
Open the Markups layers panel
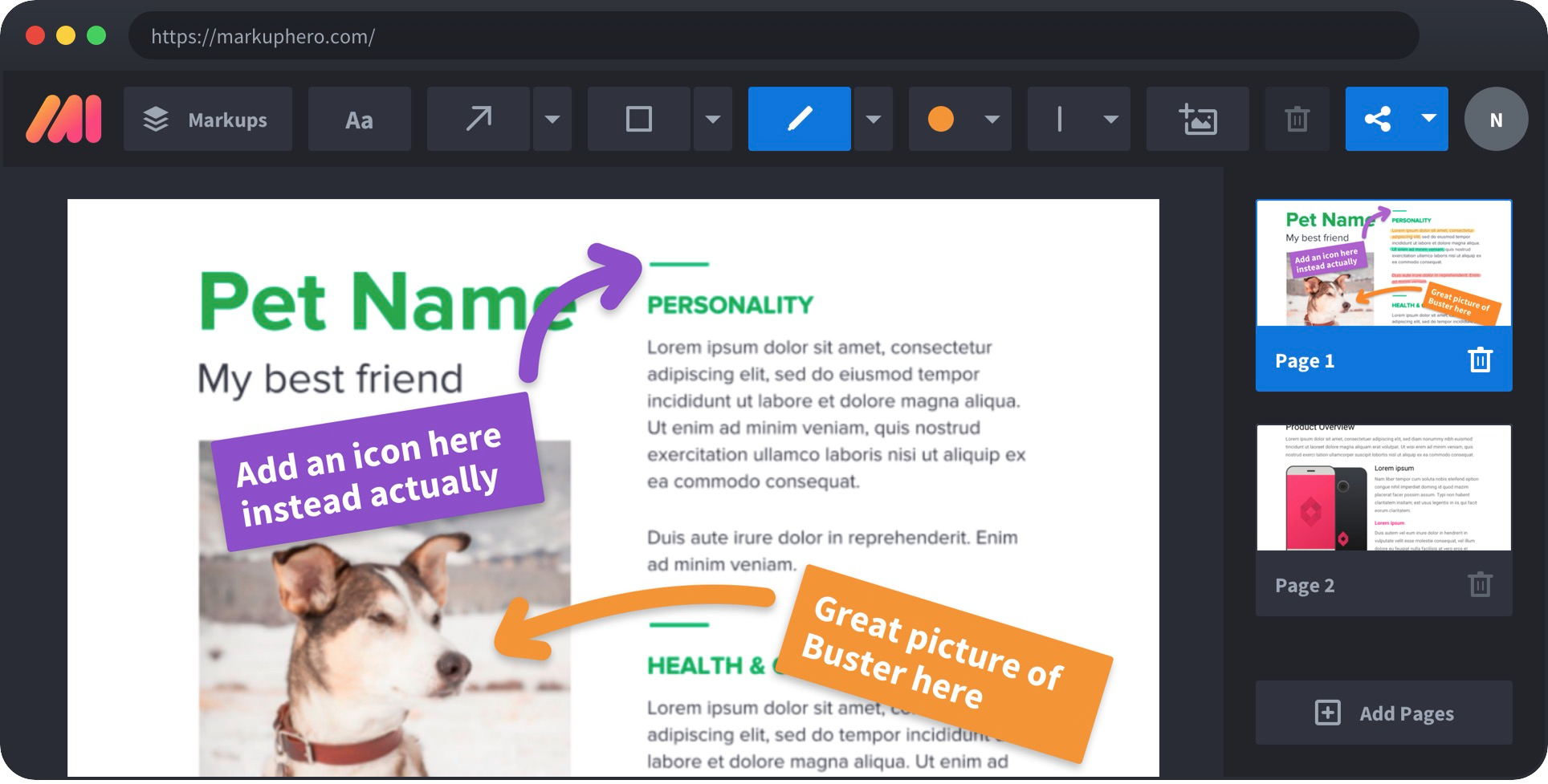208,120
